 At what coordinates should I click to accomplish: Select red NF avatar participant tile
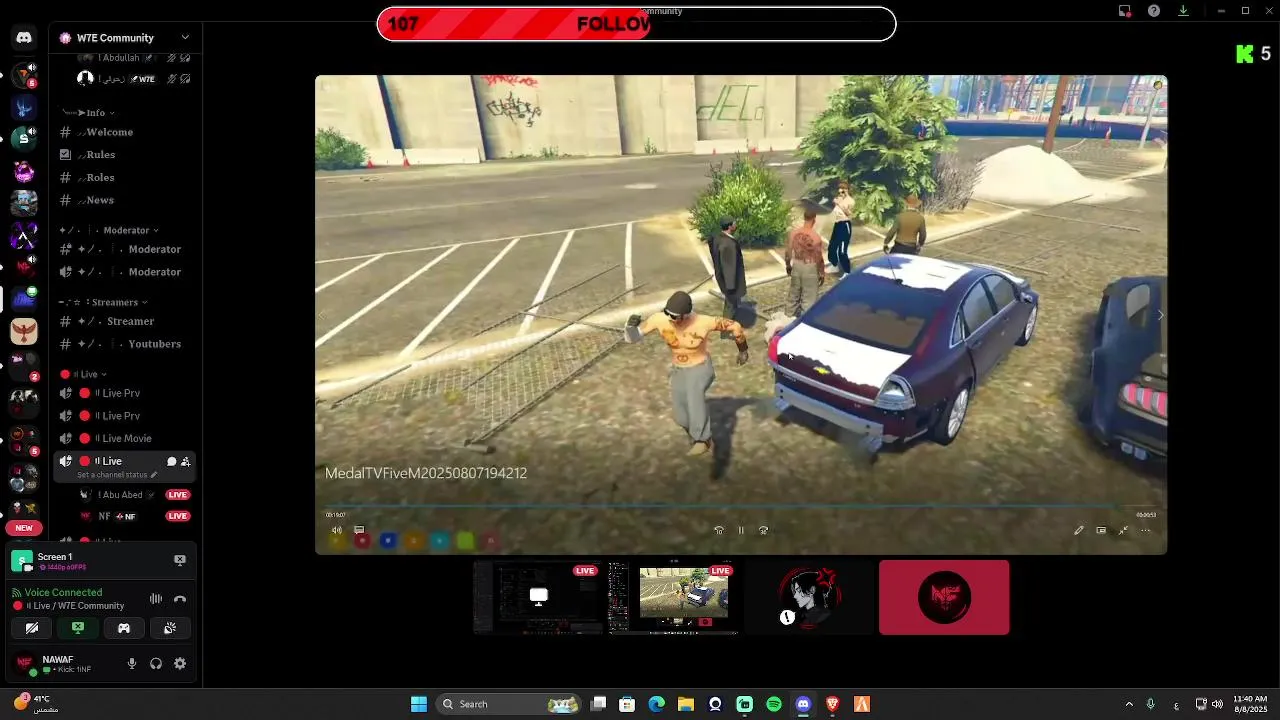point(944,597)
